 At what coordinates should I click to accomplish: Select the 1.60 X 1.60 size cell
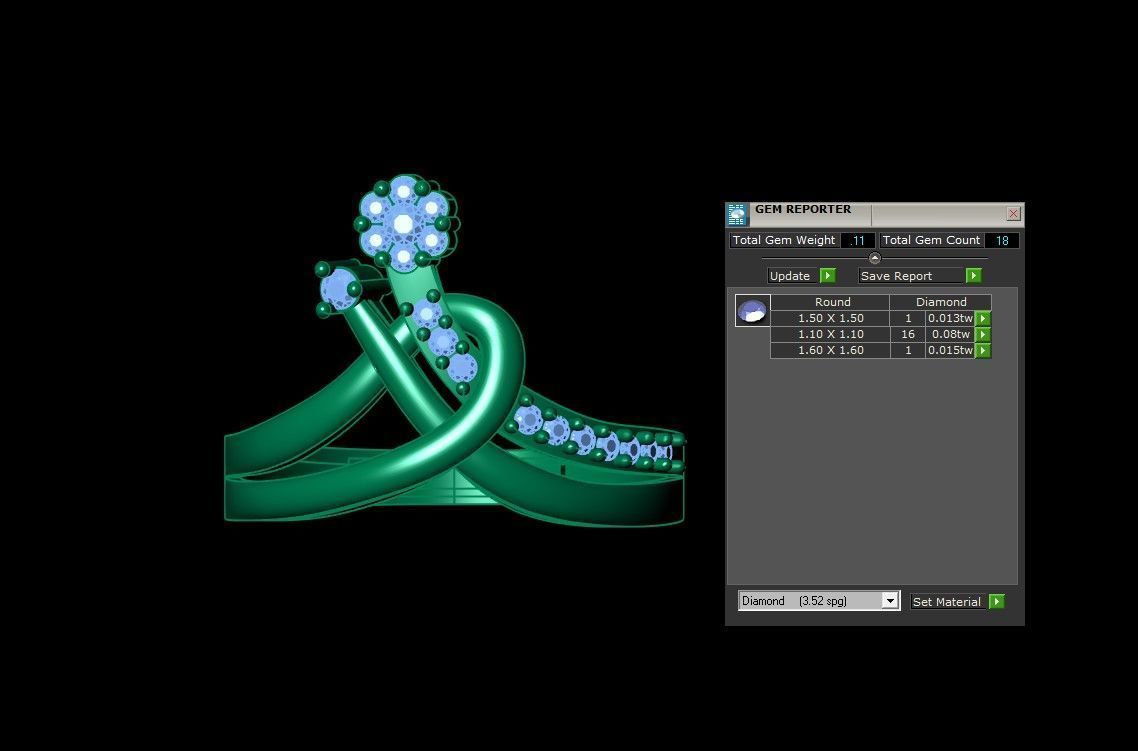coord(830,350)
